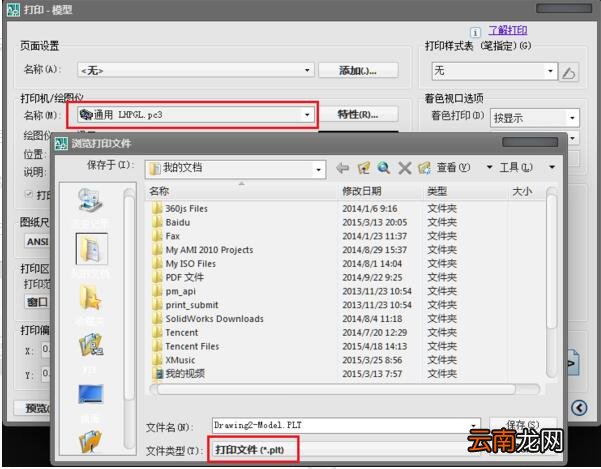
Task: Select the My Documents icon in places sidebar
Action: point(92,249)
